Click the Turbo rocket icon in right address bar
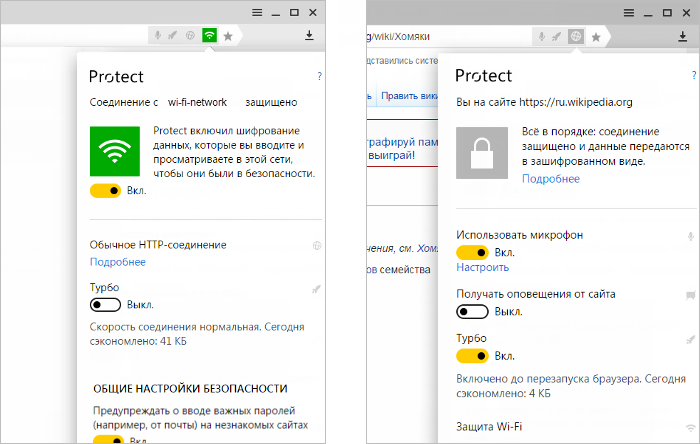 [x=556, y=37]
